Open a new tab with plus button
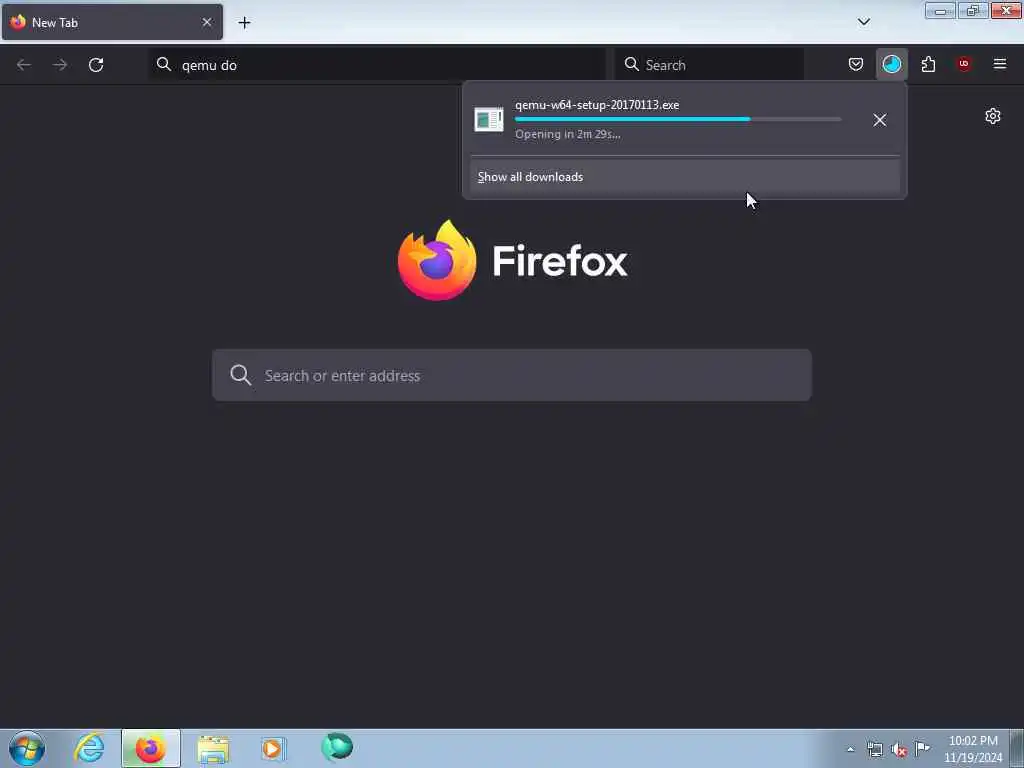Viewport: 1024px width, 768px height. (244, 22)
